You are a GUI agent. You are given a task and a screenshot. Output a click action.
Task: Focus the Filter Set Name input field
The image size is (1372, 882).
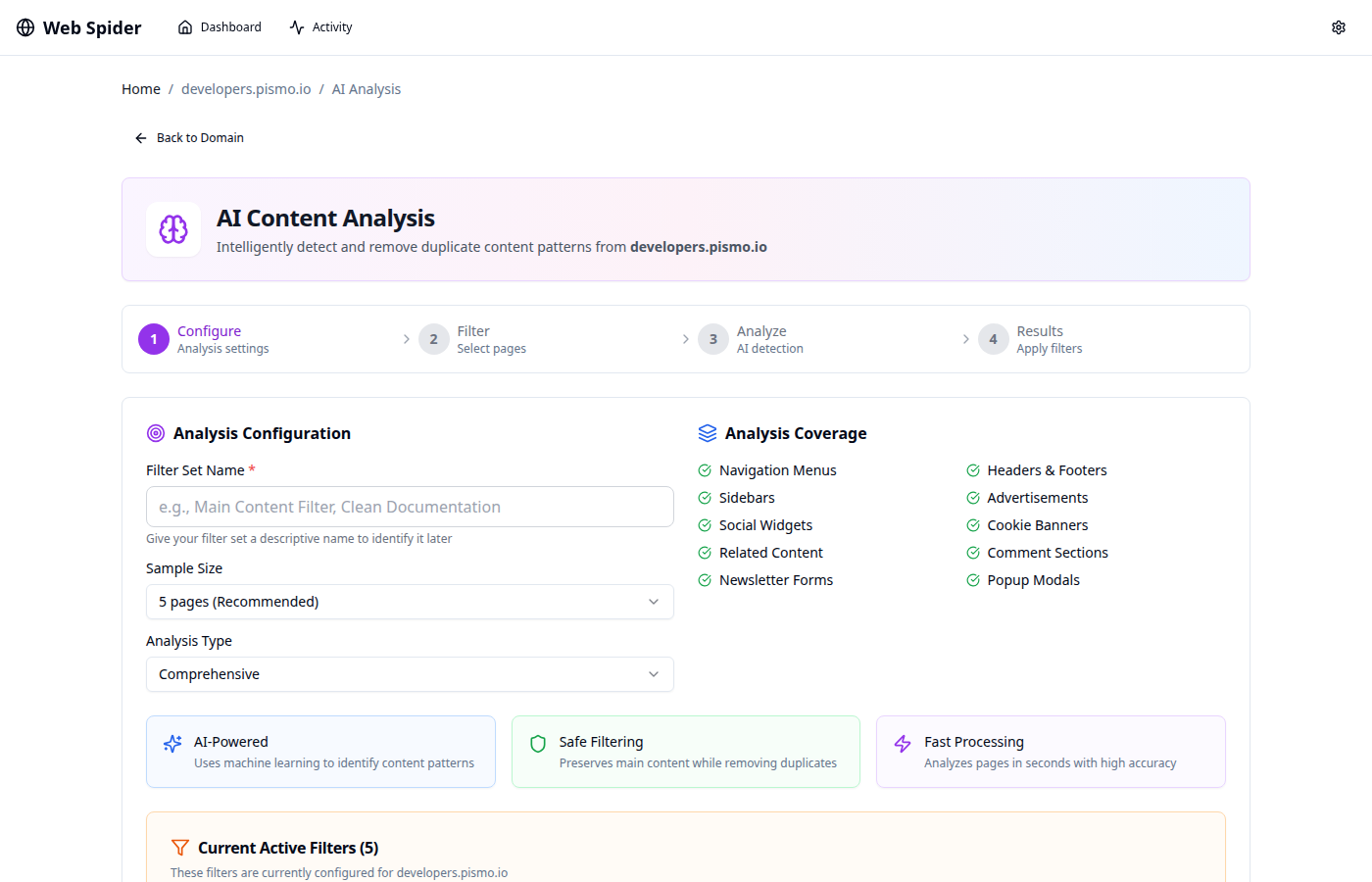point(410,507)
